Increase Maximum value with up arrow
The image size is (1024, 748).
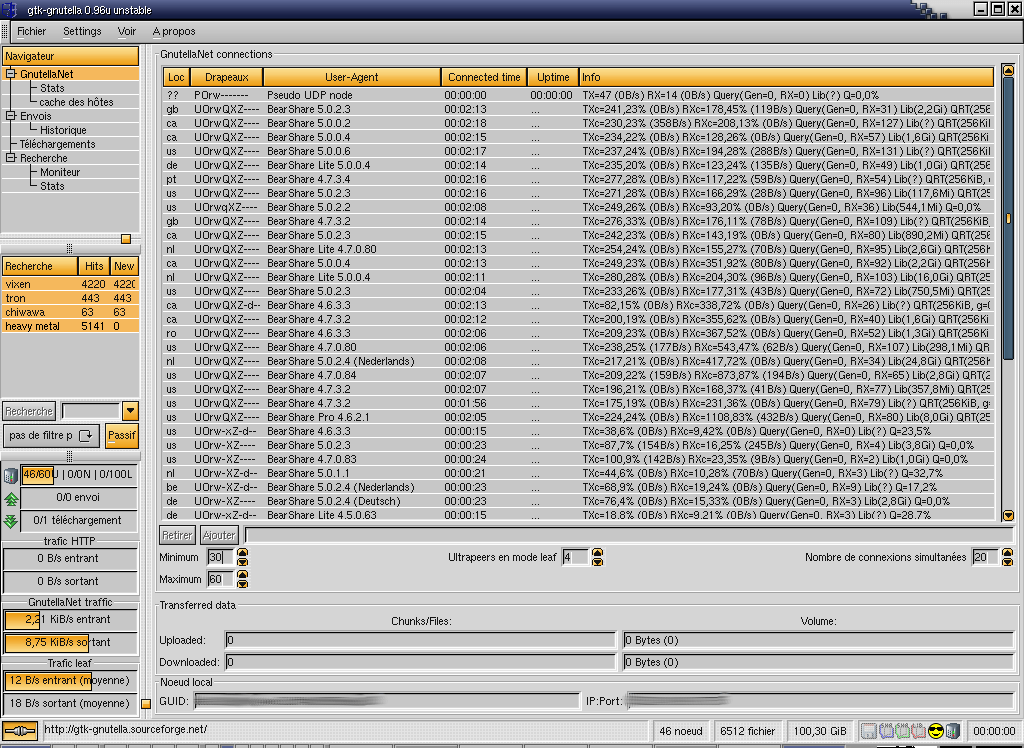pos(242,575)
